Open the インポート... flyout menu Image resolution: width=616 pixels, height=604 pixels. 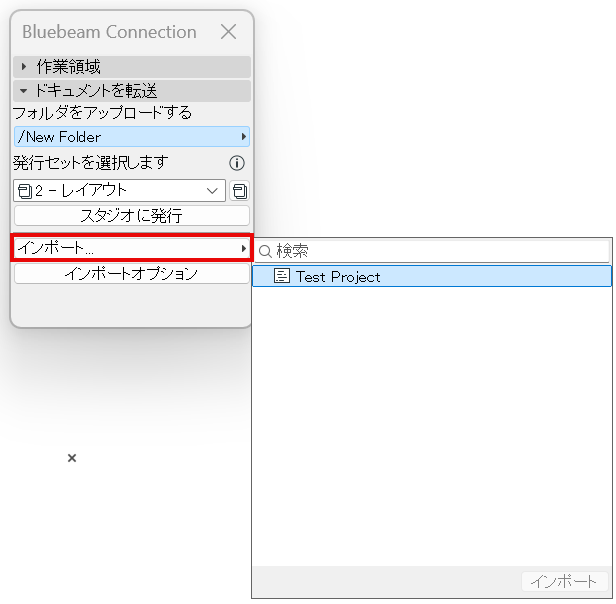pos(132,248)
